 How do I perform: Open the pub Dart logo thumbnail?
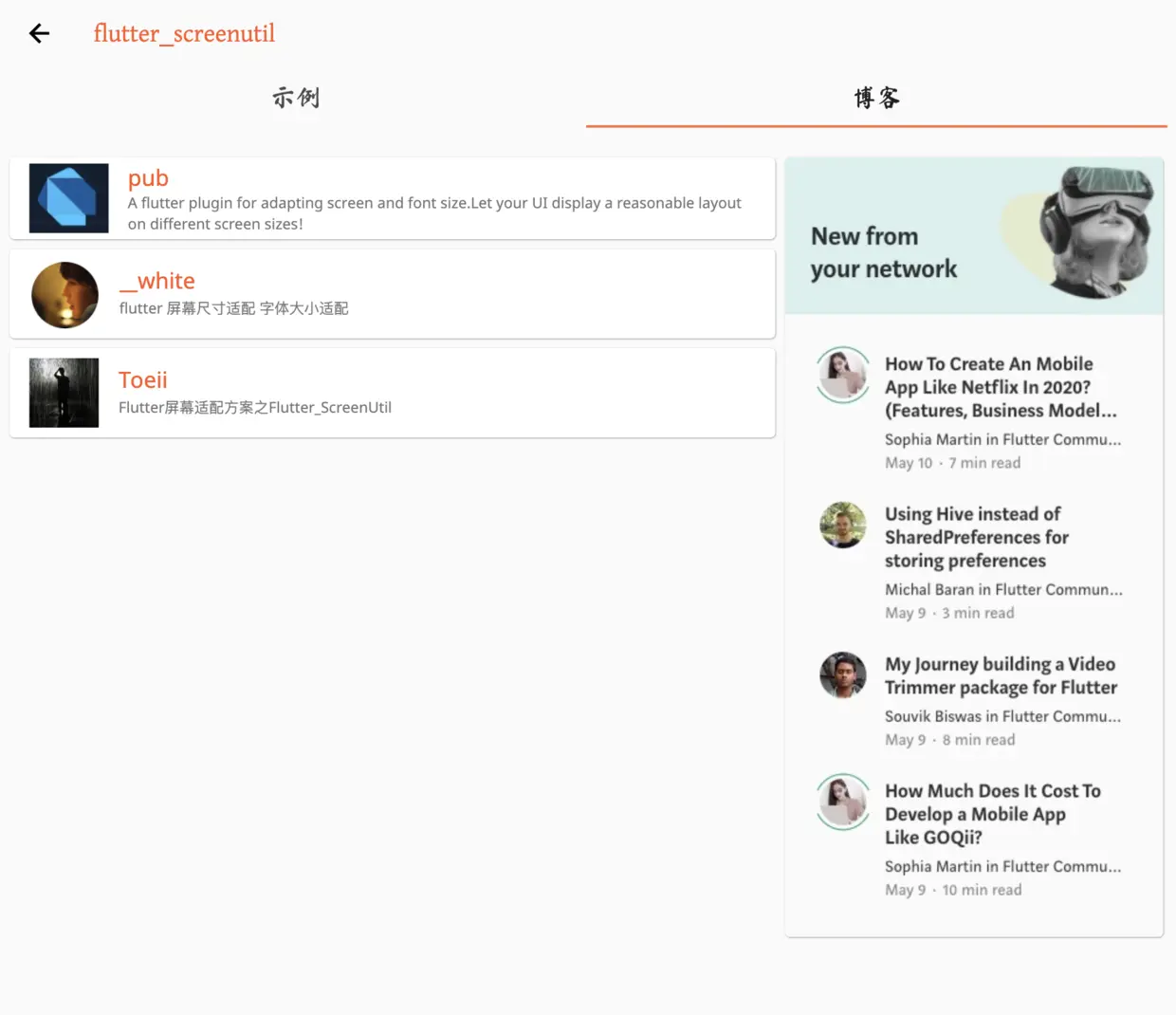tap(68, 198)
